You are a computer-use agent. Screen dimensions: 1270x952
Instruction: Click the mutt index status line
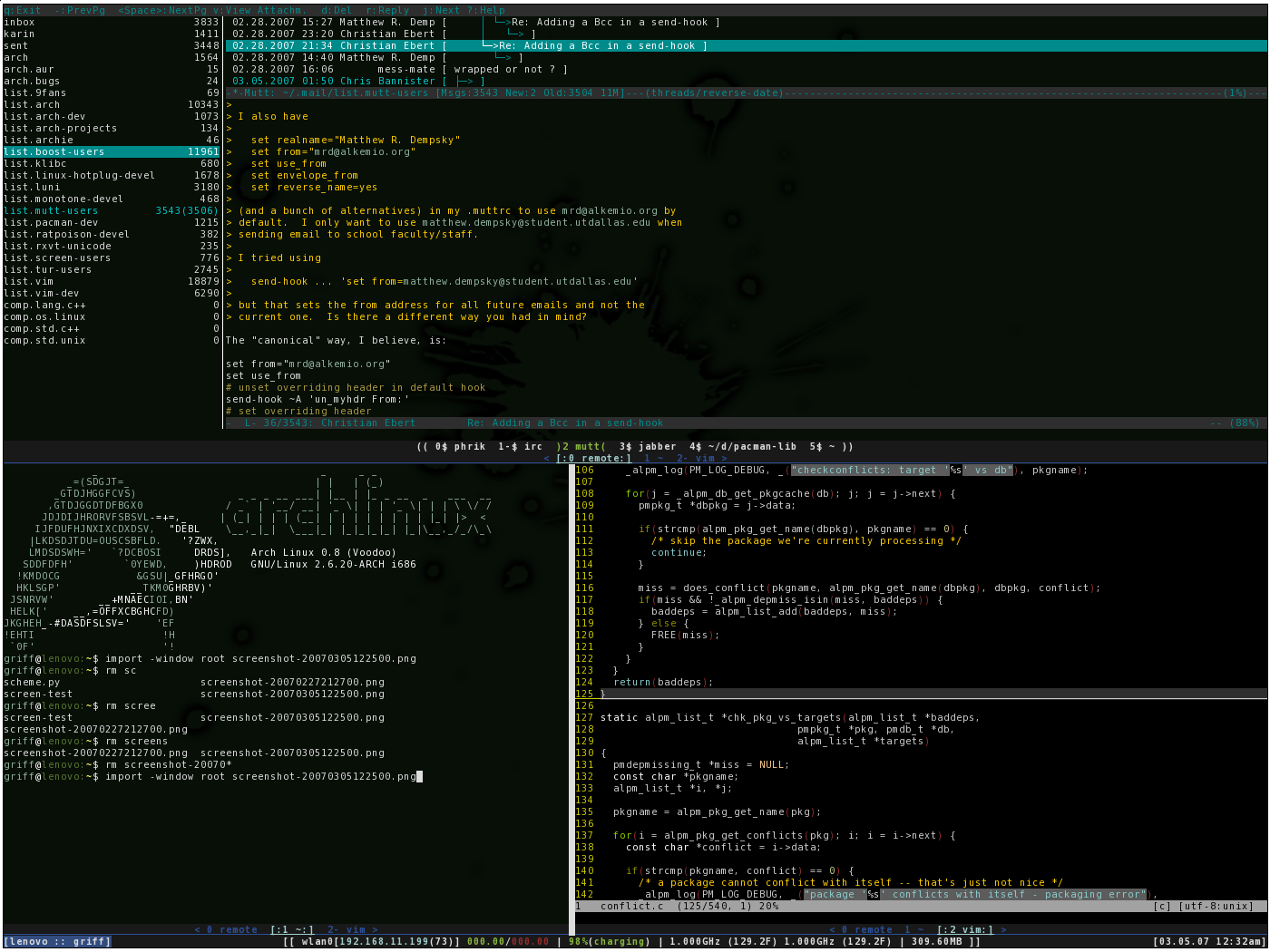coord(746,92)
